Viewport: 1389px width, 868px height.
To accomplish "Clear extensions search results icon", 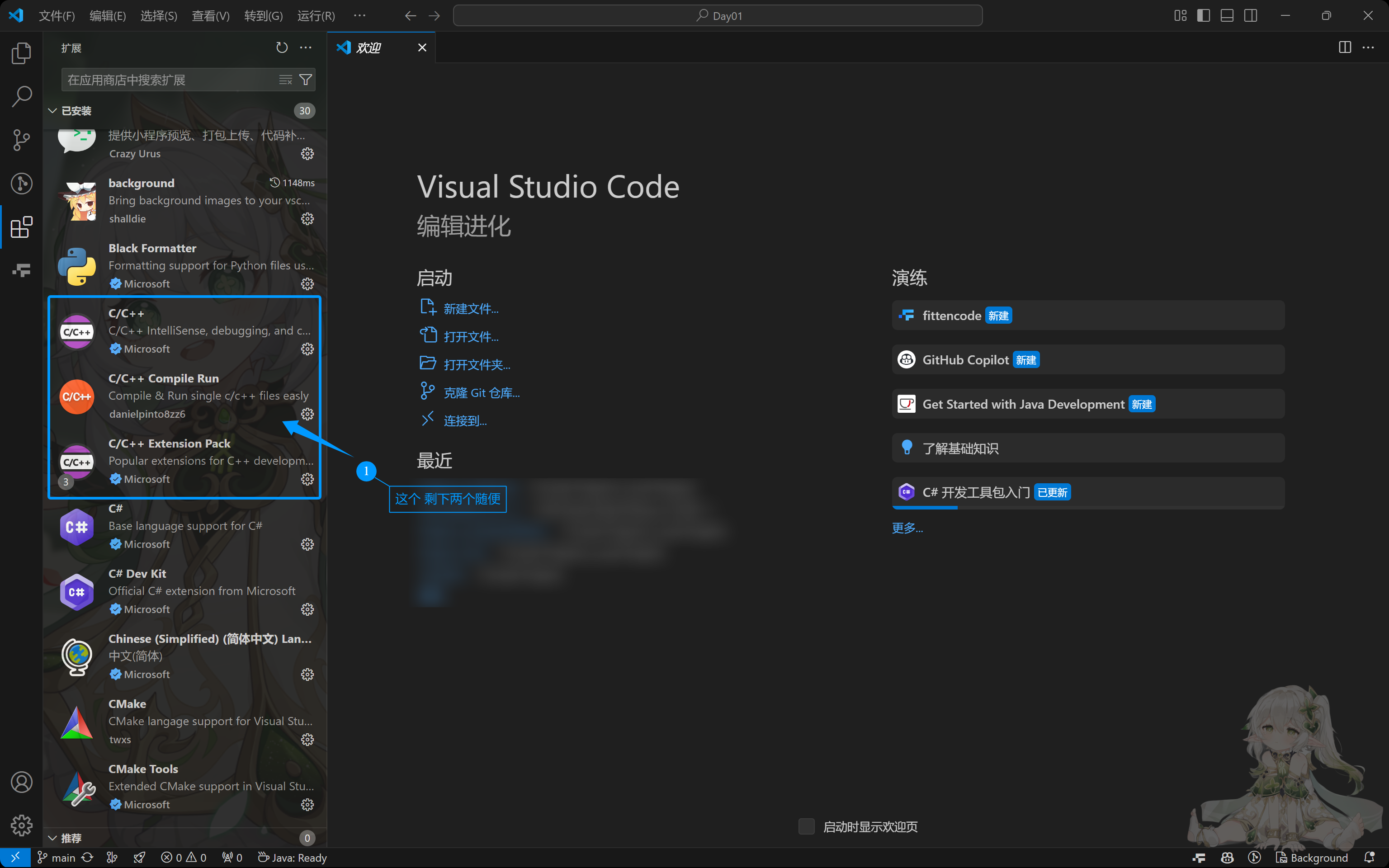I will [x=285, y=80].
